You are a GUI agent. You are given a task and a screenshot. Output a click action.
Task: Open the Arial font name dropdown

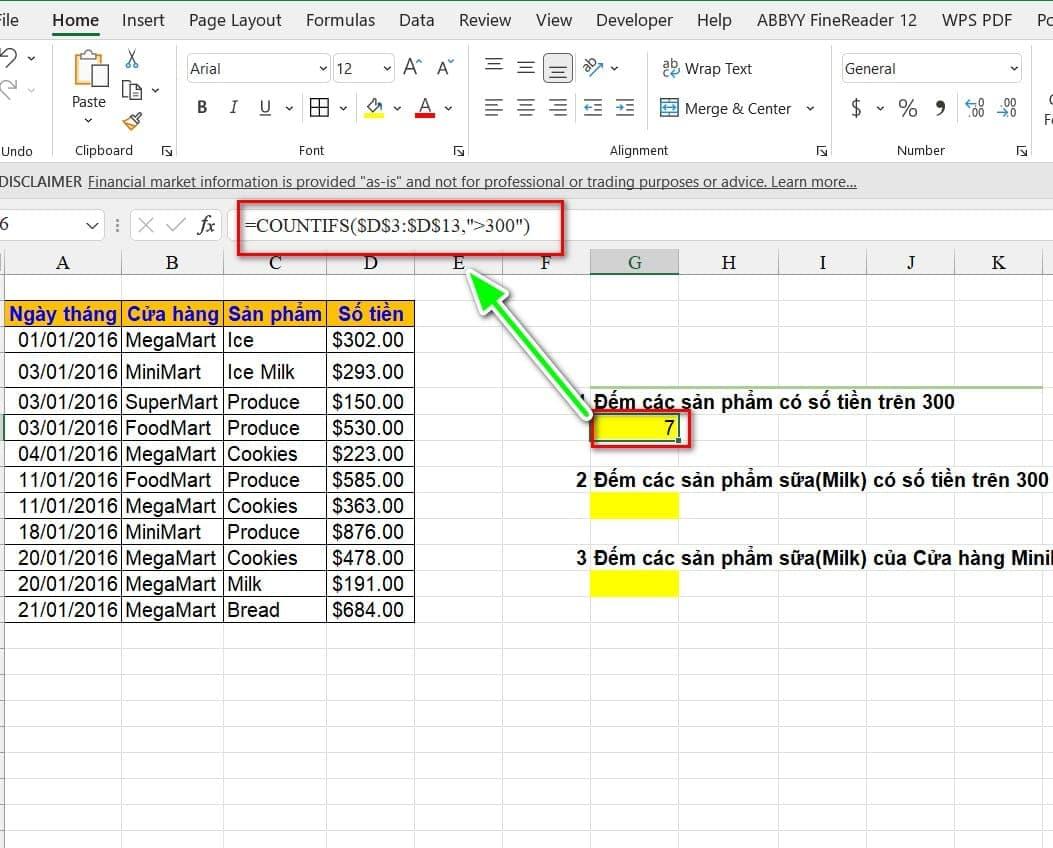322,69
